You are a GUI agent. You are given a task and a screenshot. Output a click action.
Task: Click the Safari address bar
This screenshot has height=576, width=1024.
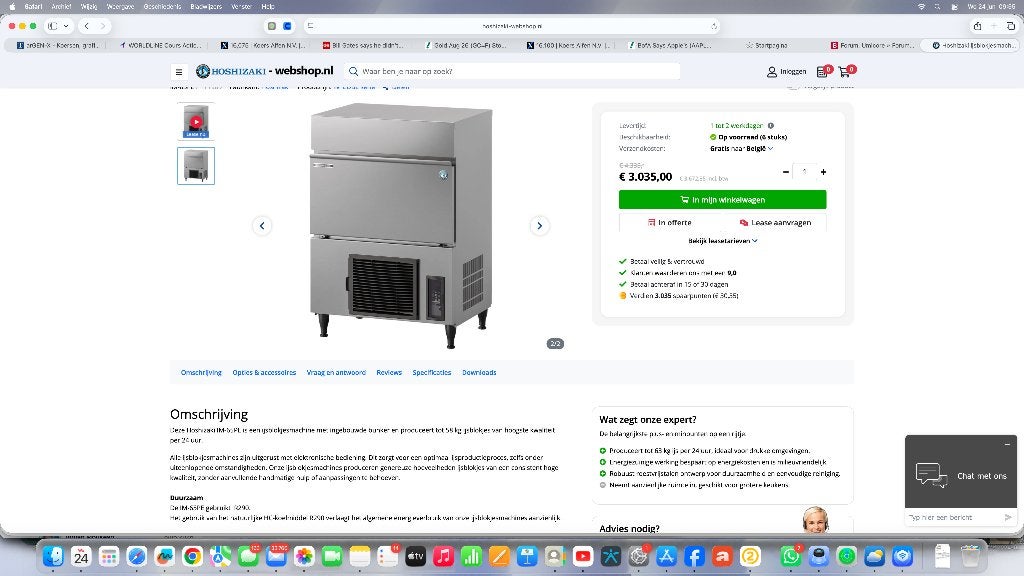[512, 26]
